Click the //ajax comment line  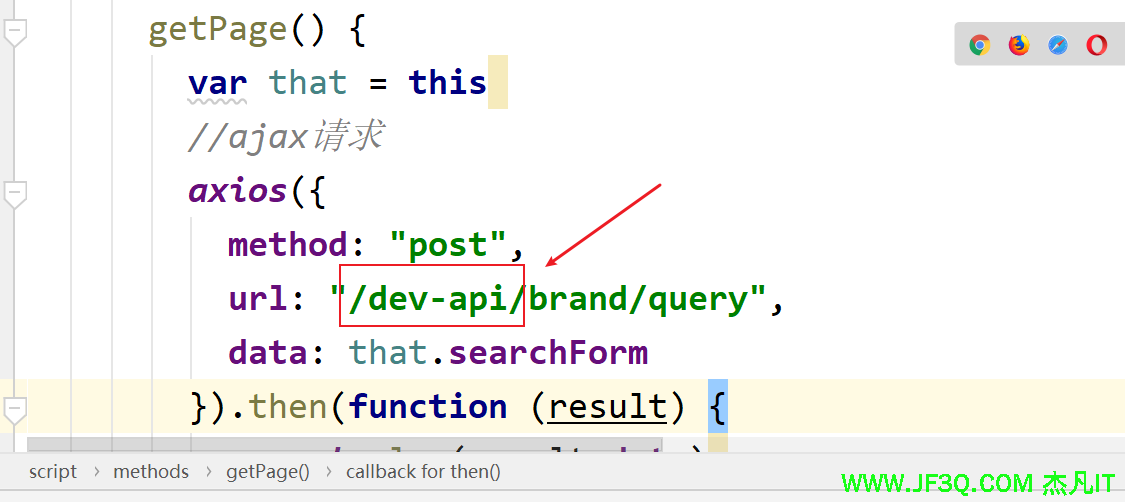pos(285,137)
